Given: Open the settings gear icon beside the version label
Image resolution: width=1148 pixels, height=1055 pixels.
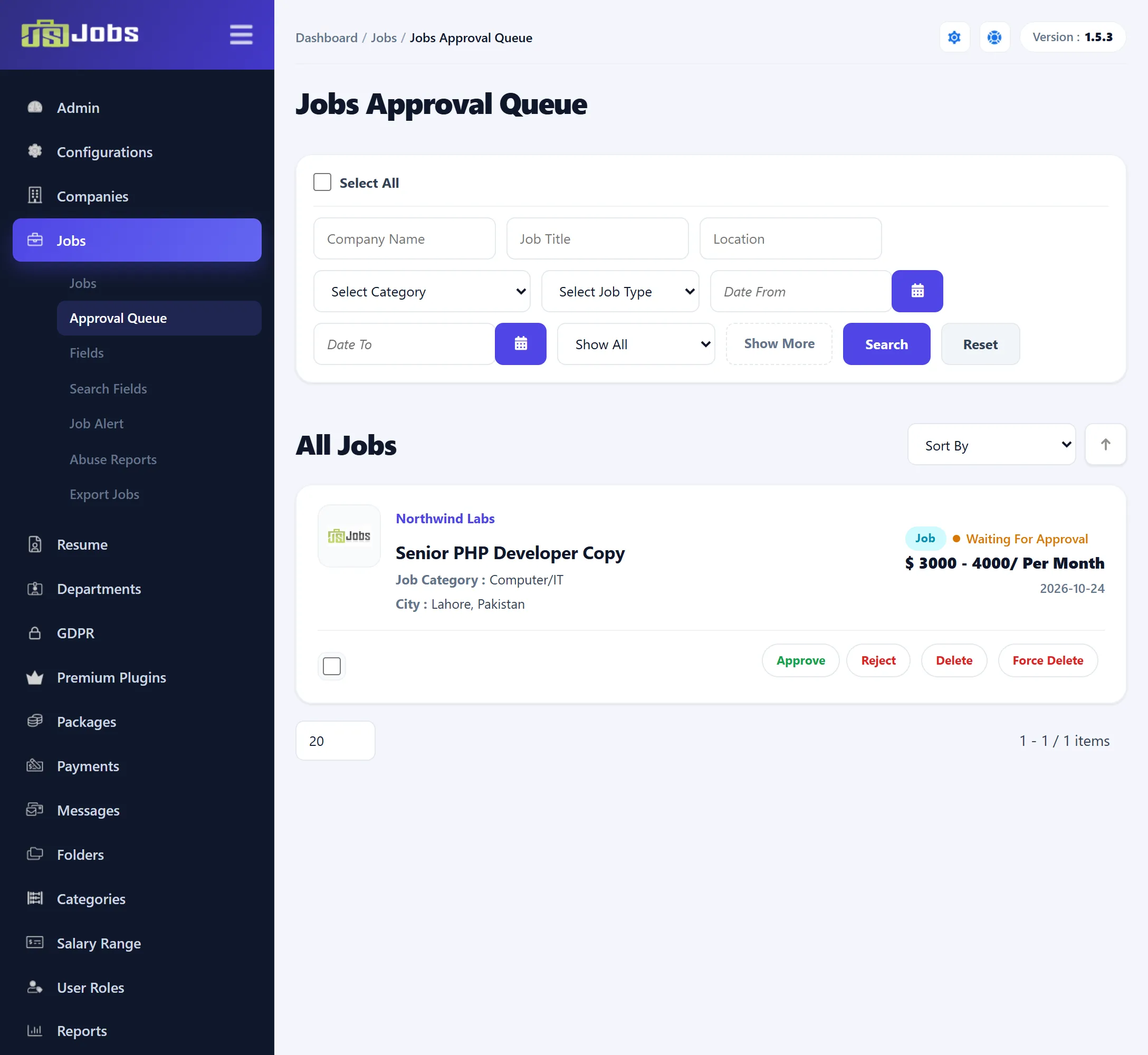Looking at the screenshot, I should [954, 37].
